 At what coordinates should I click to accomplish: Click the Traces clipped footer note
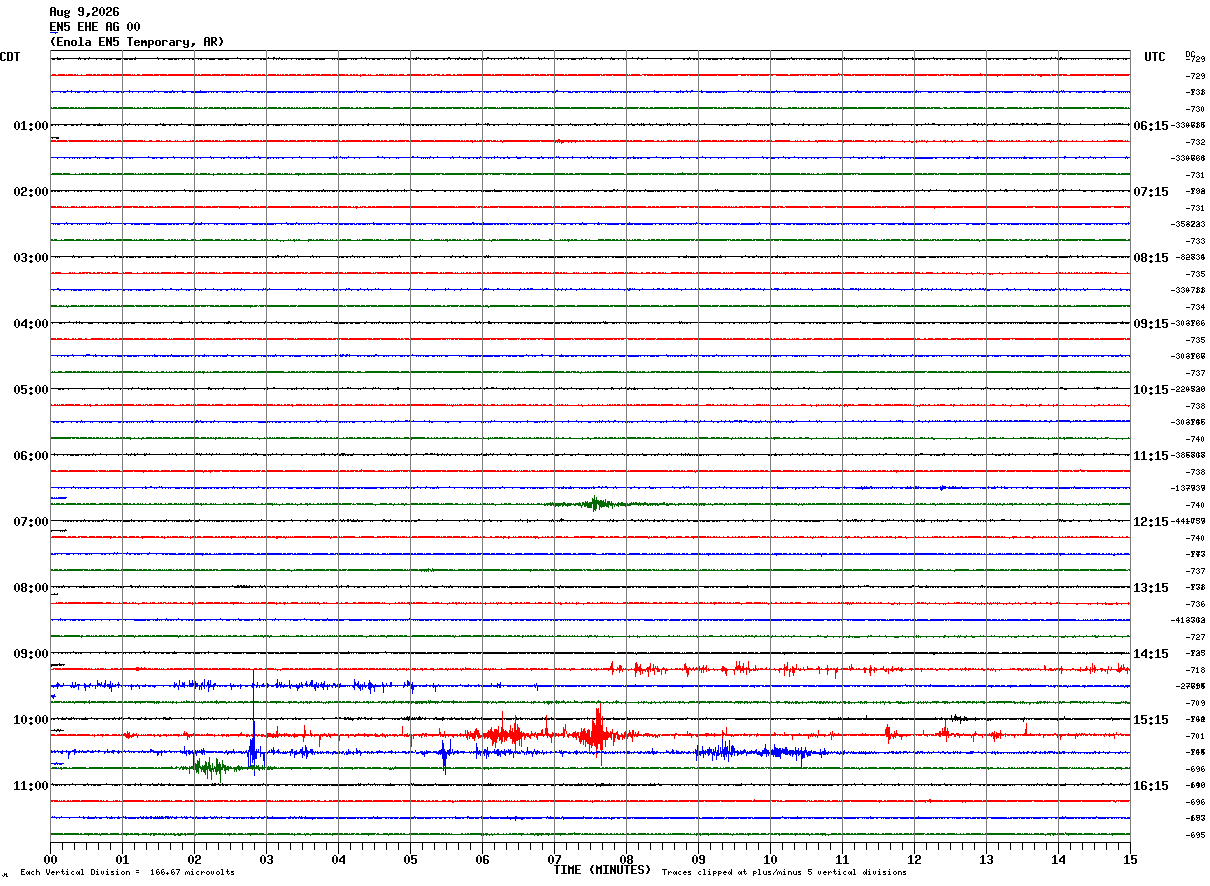tap(784, 873)
